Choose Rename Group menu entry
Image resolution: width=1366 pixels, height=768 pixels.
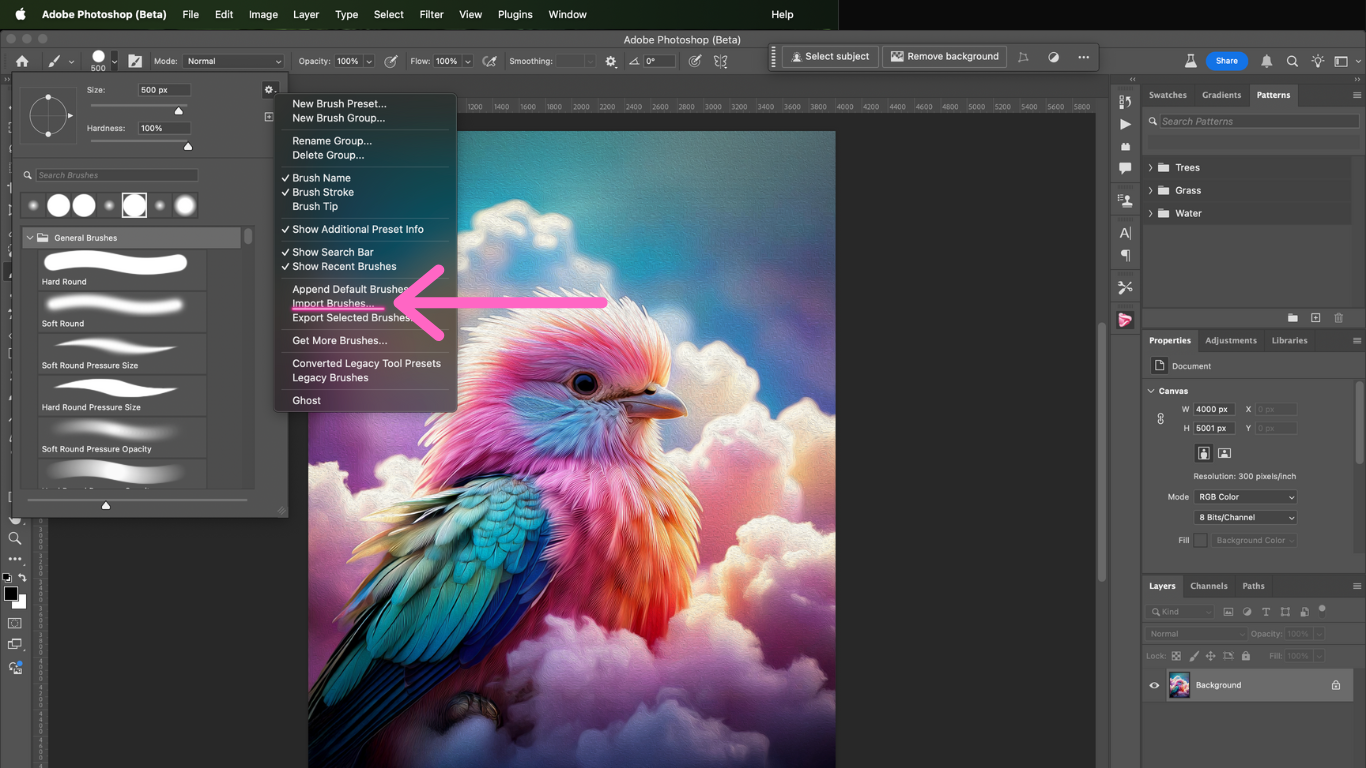point(332,141)
